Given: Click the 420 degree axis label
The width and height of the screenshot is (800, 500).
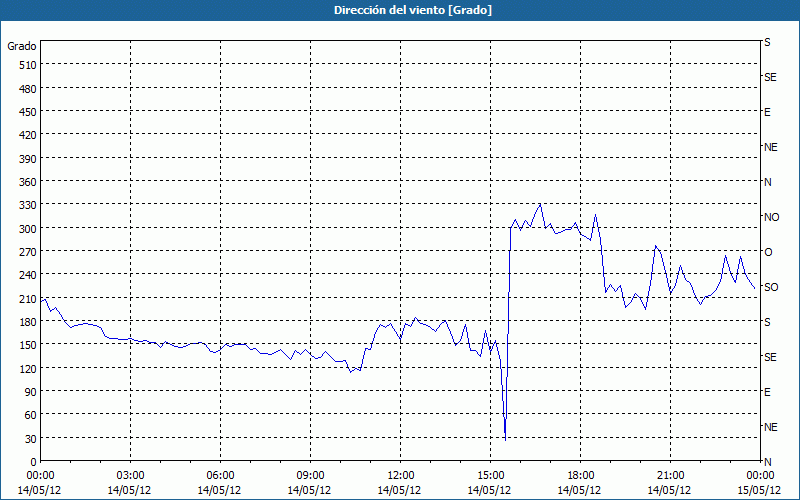Looking at the screenshot, I should point(28,135).
